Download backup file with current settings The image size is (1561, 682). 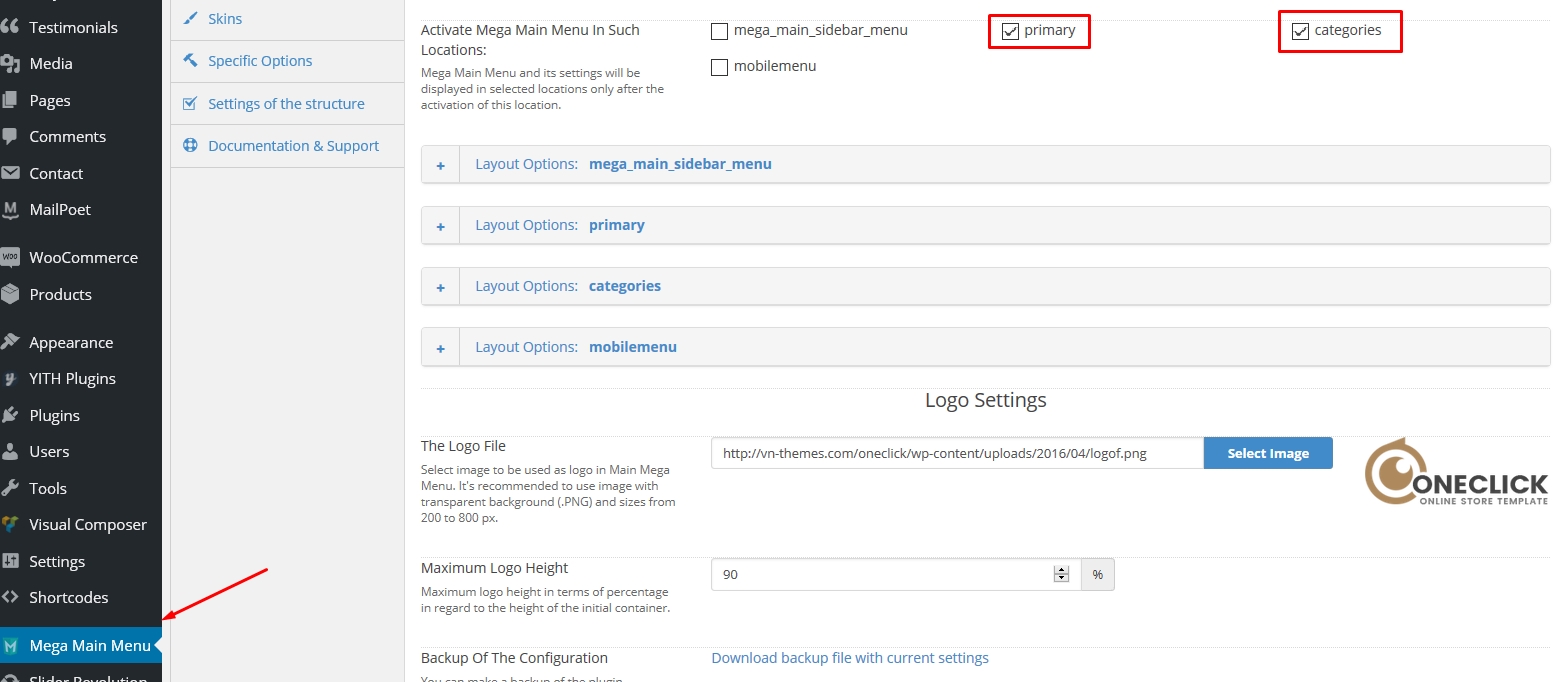tap(849, 658)
